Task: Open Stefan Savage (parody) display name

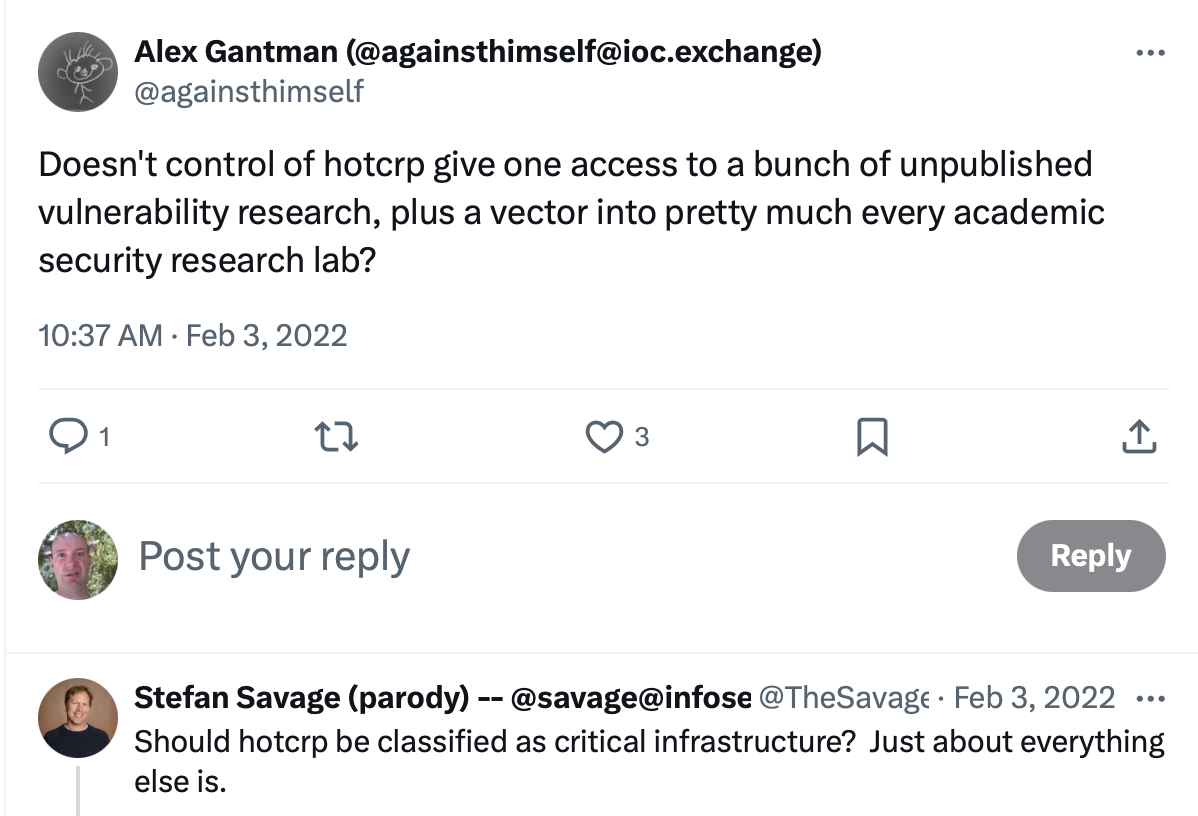Action: (442, 697)
